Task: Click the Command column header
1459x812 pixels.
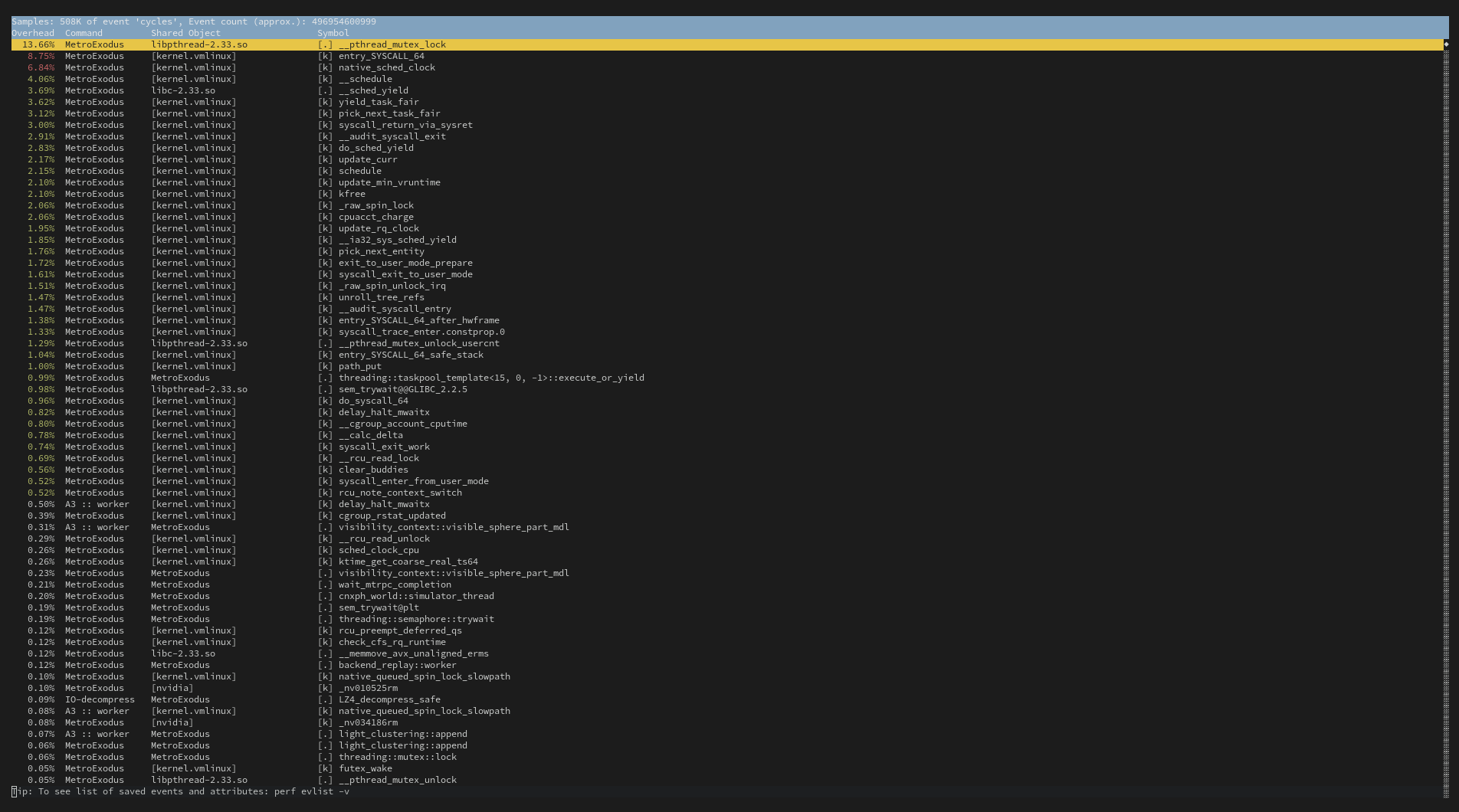Action: [84, 33]
